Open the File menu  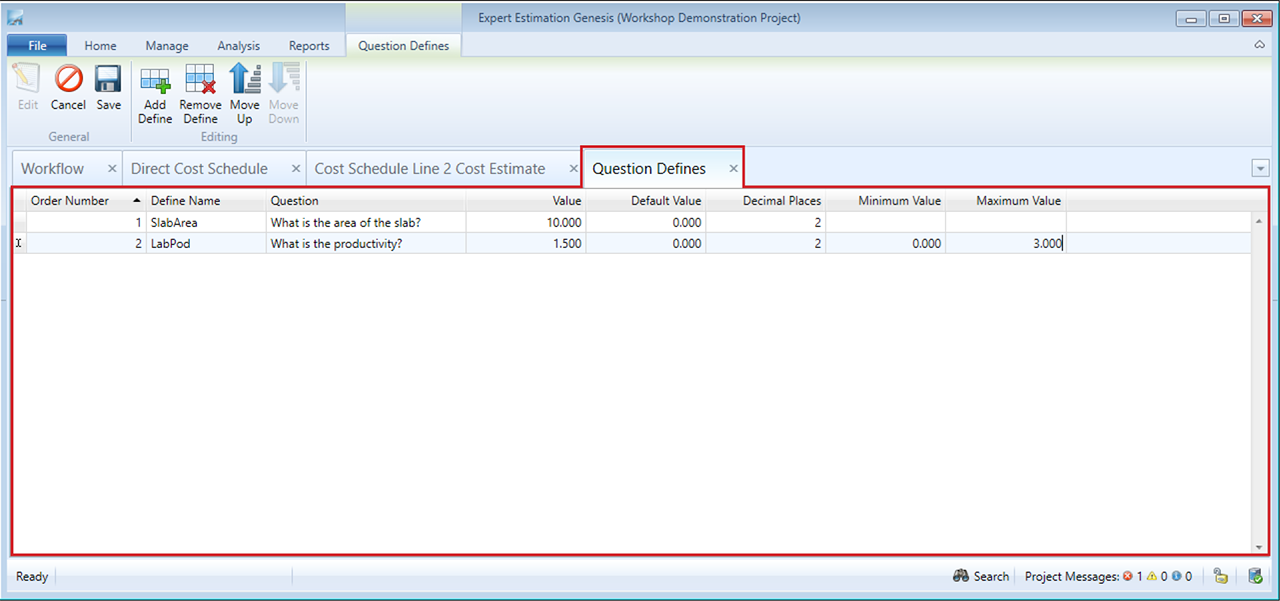pyautogui.click(x=37, y=45)
